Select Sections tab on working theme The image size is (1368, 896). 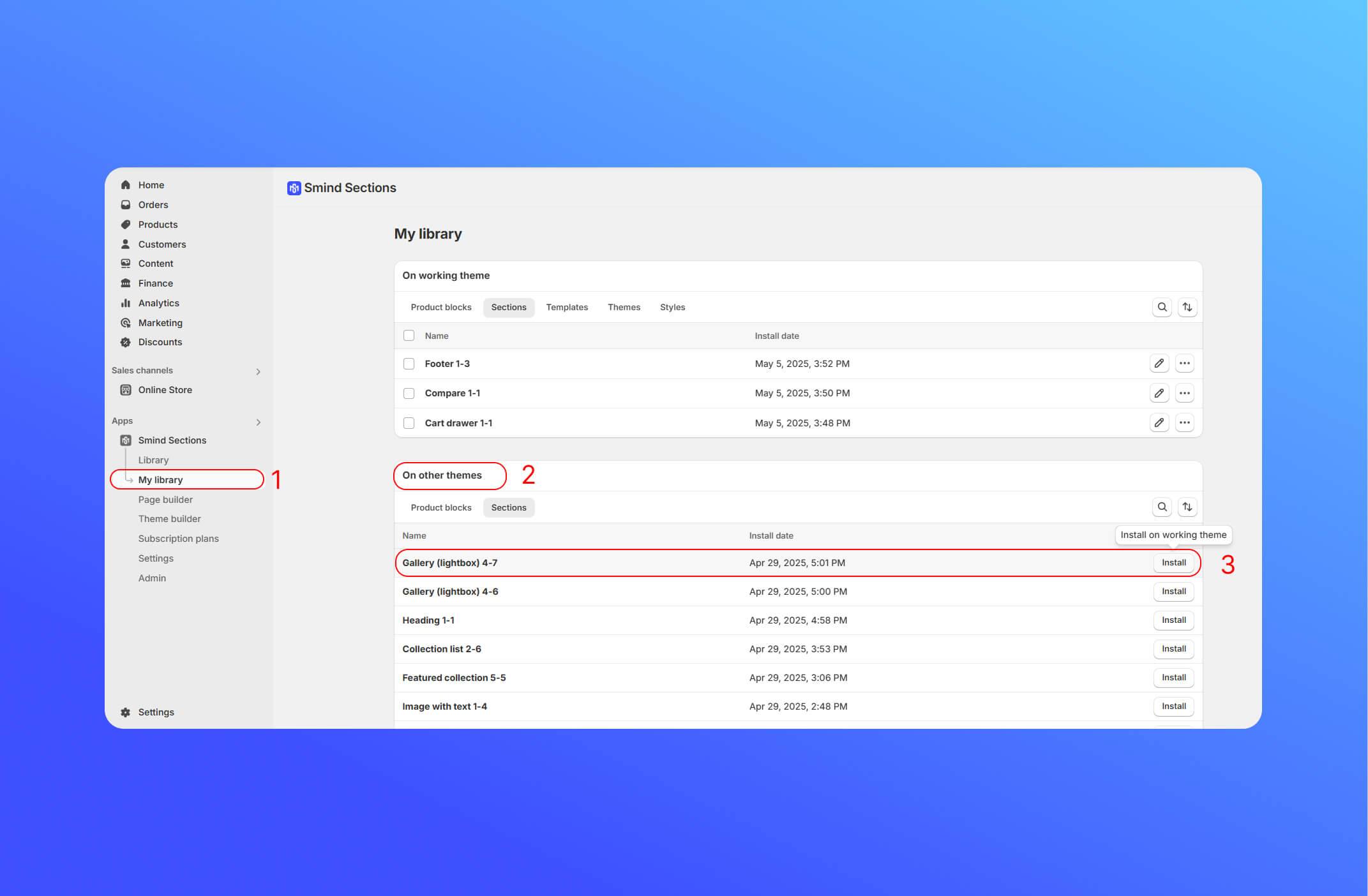509,308
